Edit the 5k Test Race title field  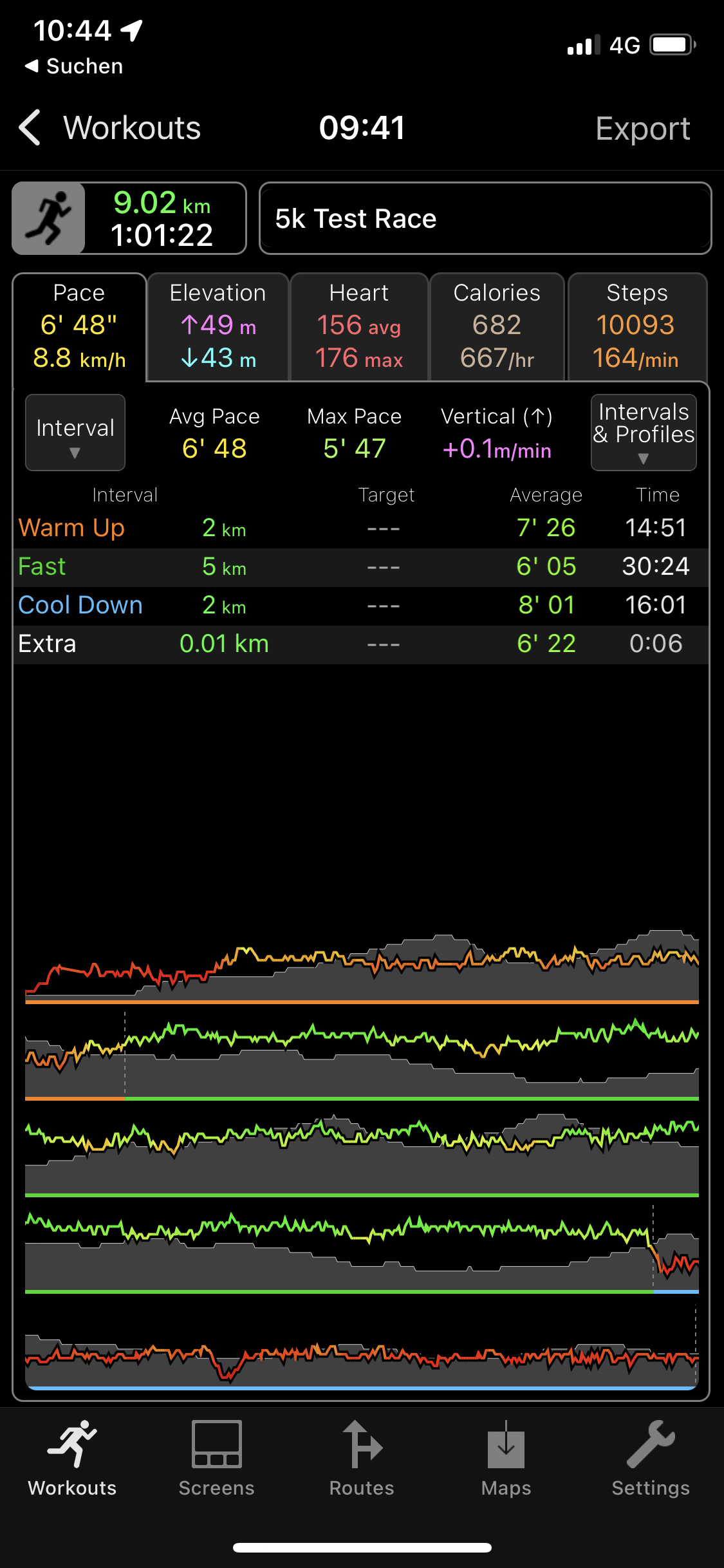[x=485, y=219]
